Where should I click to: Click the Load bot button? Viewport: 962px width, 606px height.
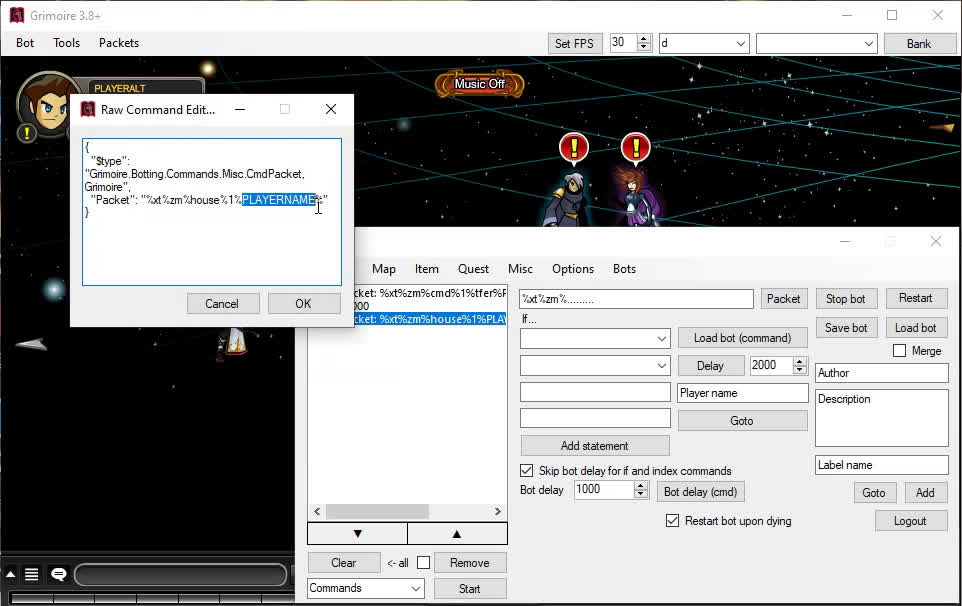click(x=916, y=328)
